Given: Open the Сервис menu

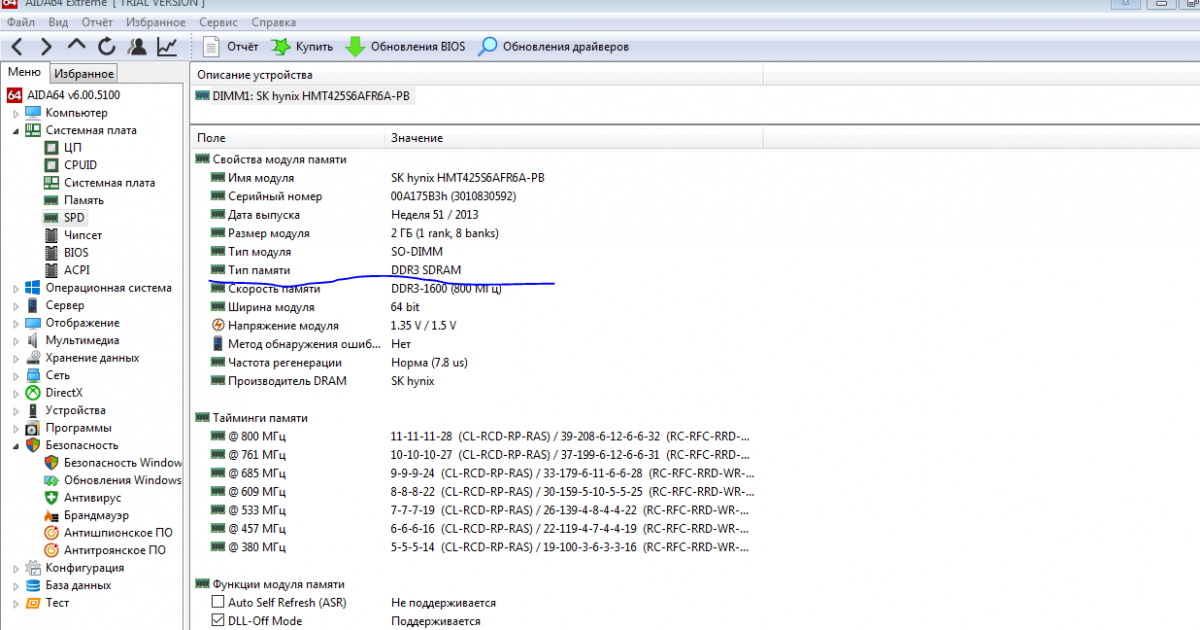Looking at the screenshot, I should (x=218, y=21).
